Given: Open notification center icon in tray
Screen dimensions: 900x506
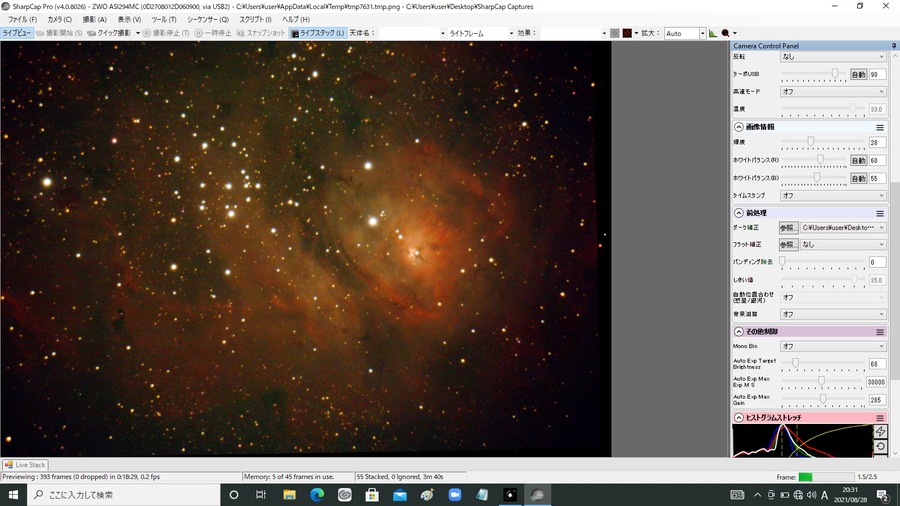Looking at the screenshot, I should tap(882, 495).
